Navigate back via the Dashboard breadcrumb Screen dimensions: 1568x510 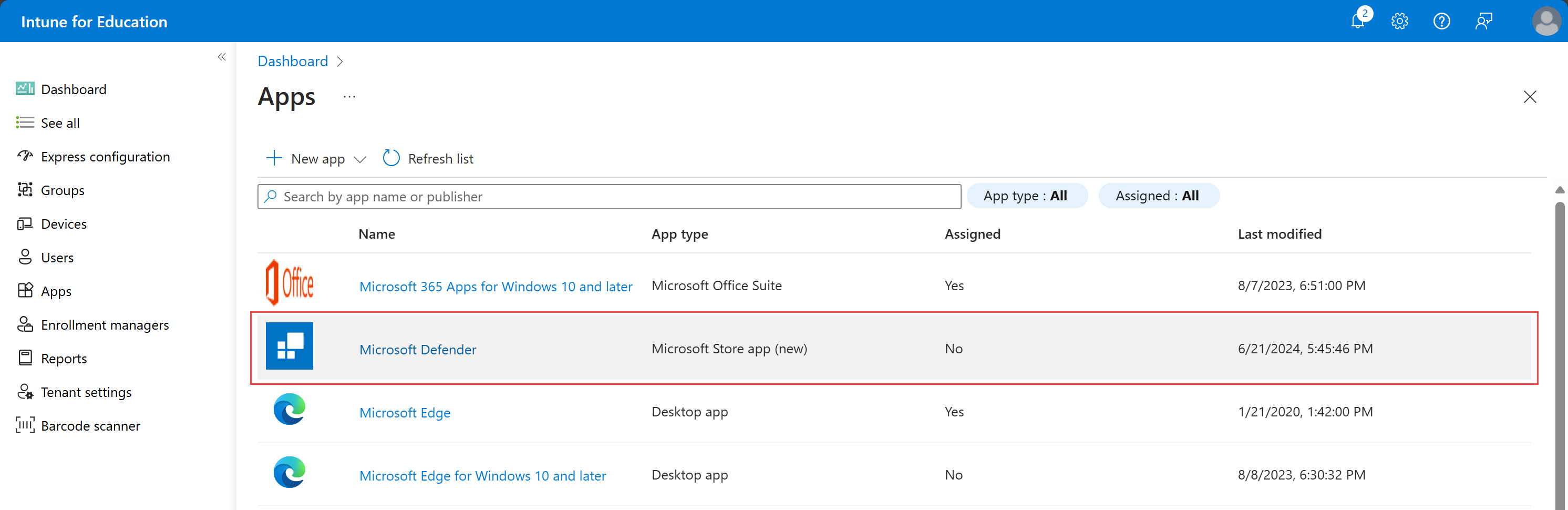[293, 61]
